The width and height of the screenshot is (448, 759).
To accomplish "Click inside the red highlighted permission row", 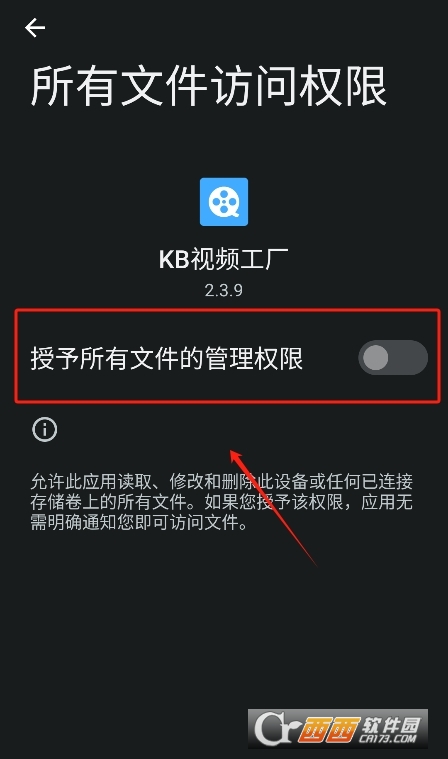I will [x=227, y=356].
